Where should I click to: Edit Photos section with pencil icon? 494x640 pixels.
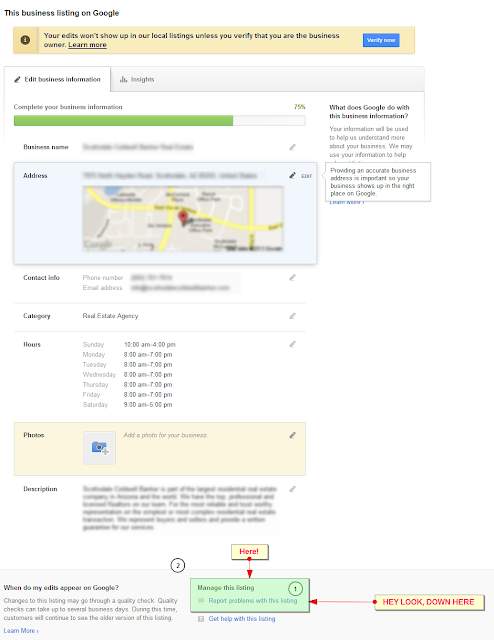tap(292, 435)
